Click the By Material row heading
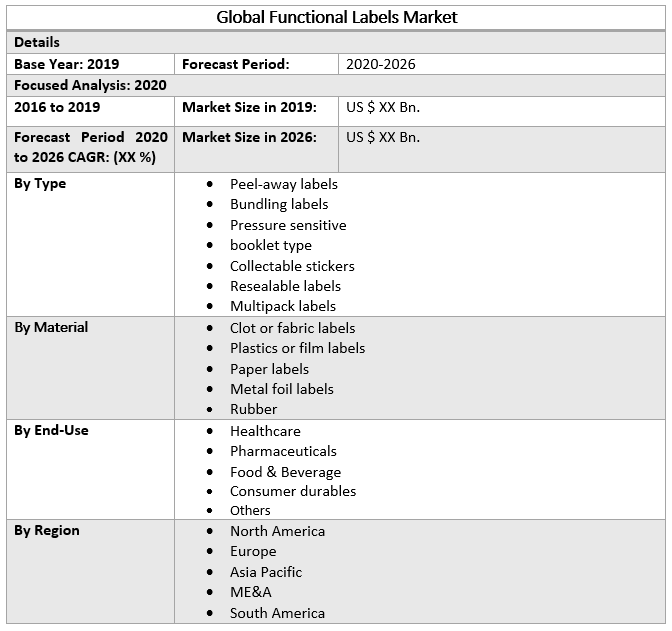 (x=51, y=327)
